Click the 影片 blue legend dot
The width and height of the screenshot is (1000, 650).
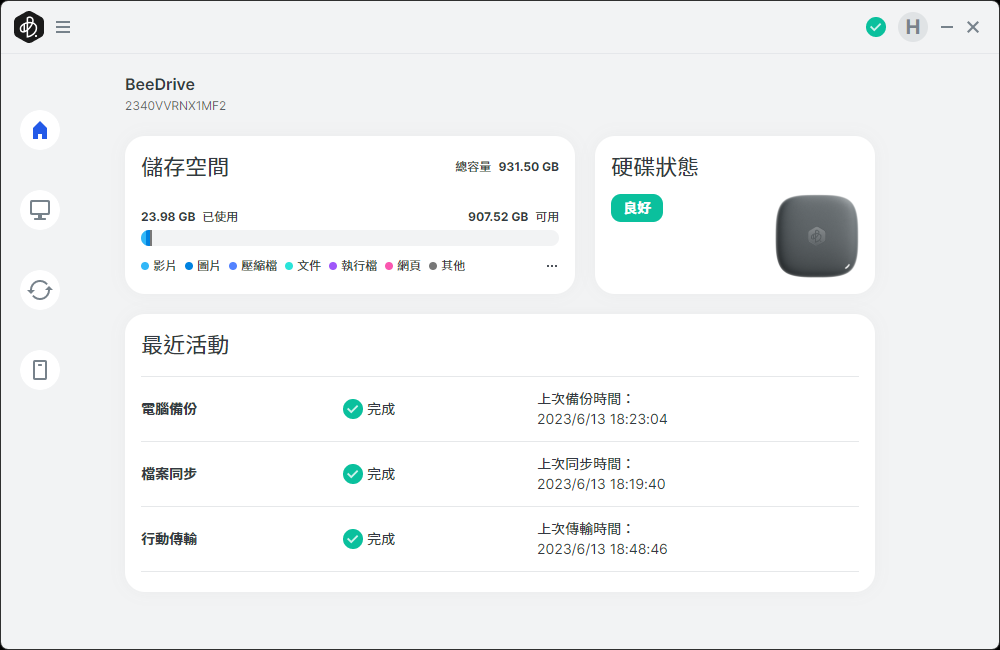click(x=145, y=266)
